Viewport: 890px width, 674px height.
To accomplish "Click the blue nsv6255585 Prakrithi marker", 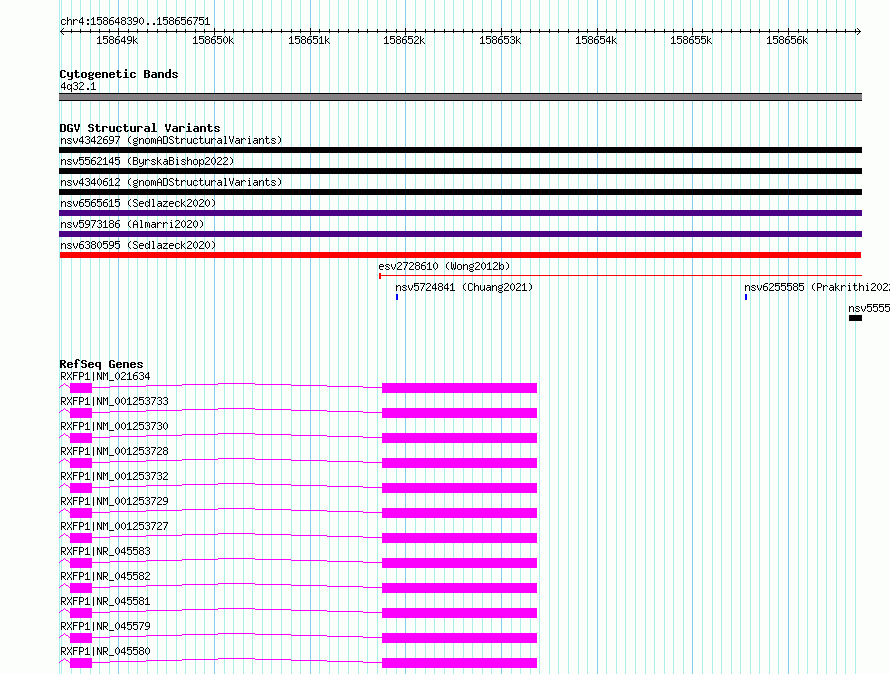I will tap(746, 297).
